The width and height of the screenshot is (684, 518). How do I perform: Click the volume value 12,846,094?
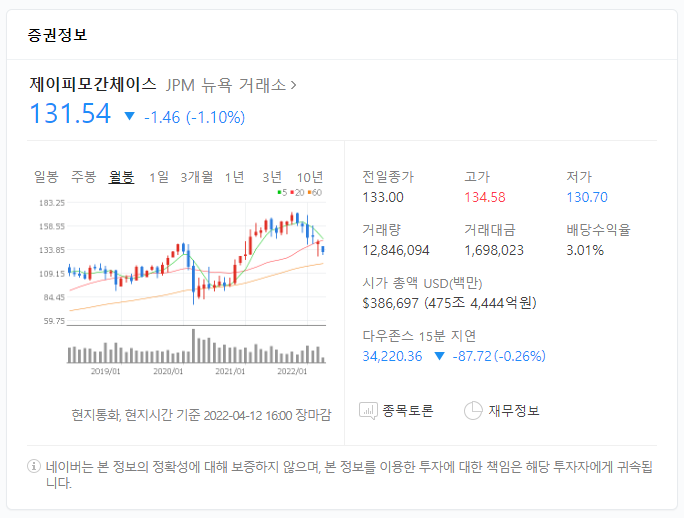396,250
